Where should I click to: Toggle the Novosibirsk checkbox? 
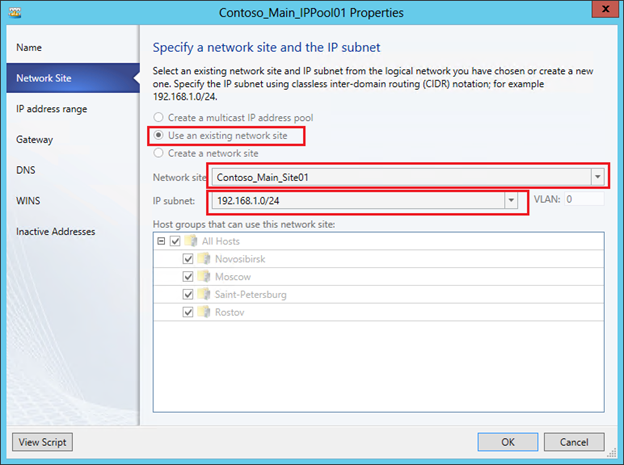click(187, 259)
